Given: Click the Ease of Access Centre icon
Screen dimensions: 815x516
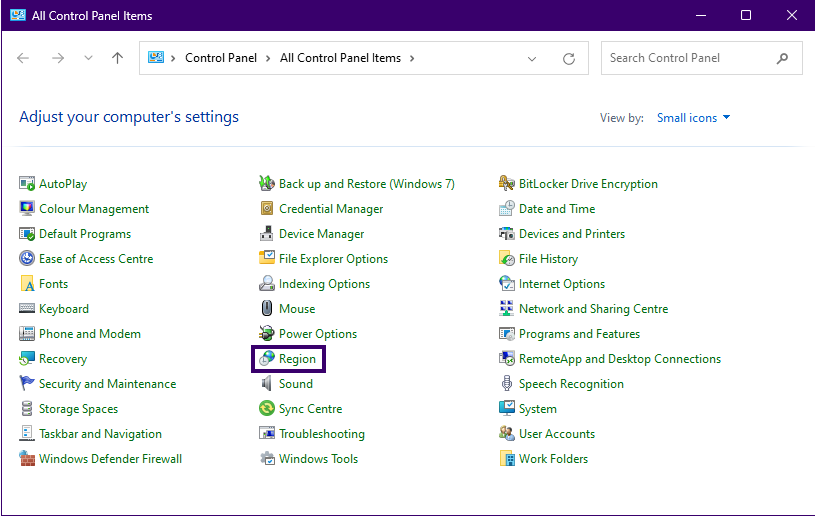Looking at the screenshot, I should pos(27,258).
